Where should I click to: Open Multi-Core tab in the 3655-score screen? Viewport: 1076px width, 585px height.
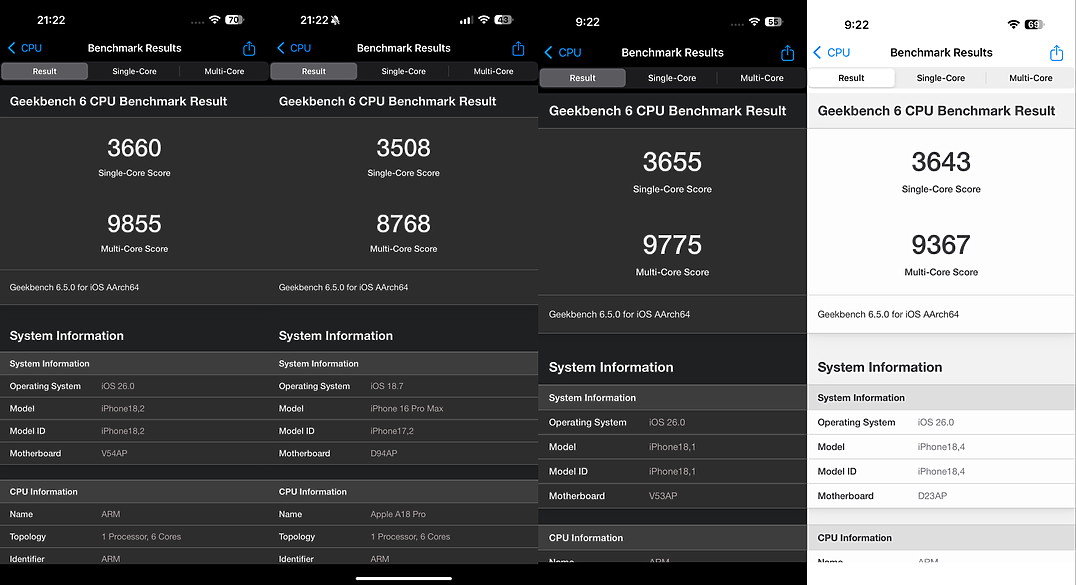pyautogui.click(x=762, y=78)
